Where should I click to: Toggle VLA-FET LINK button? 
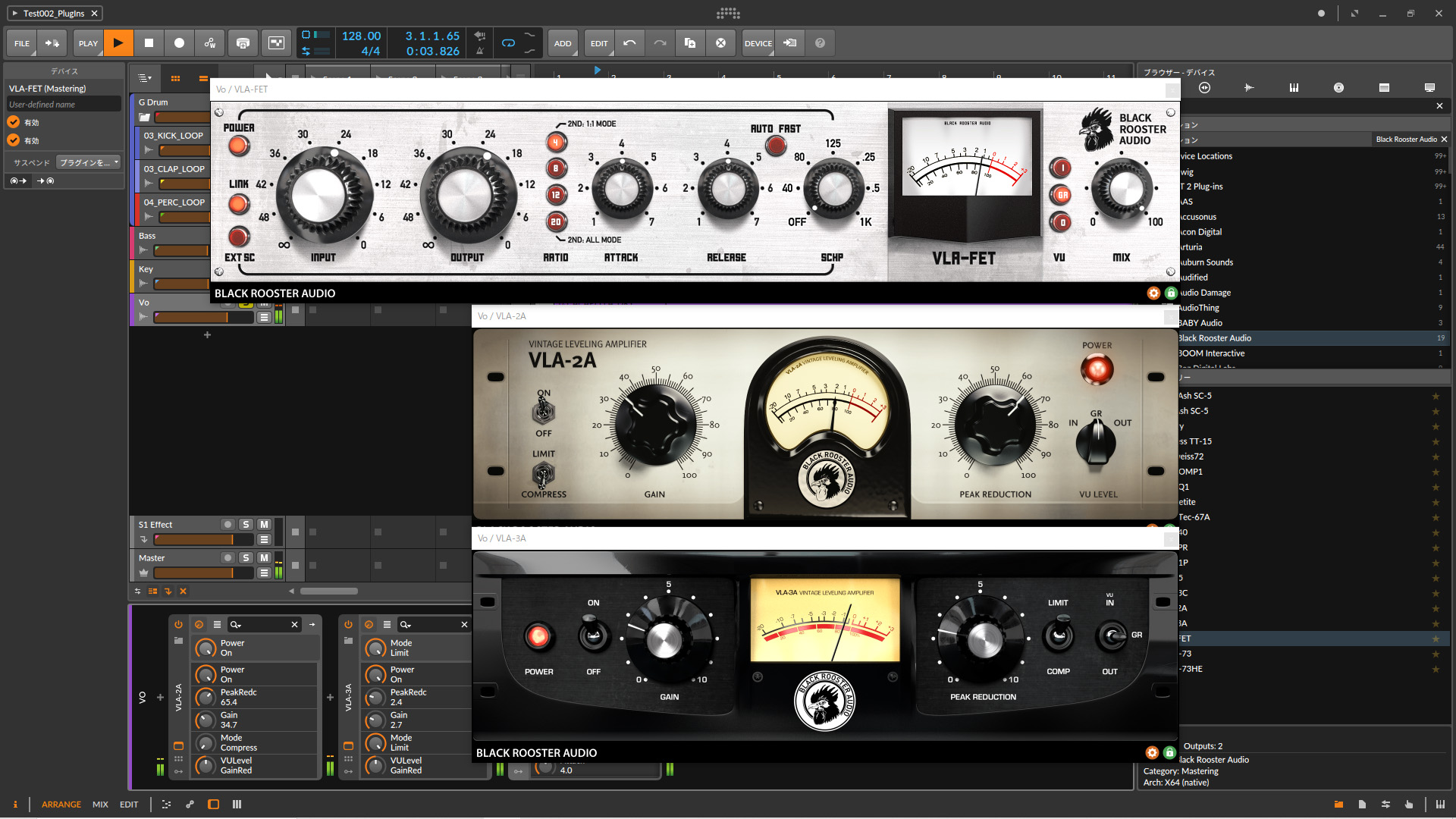click(238, 204)
